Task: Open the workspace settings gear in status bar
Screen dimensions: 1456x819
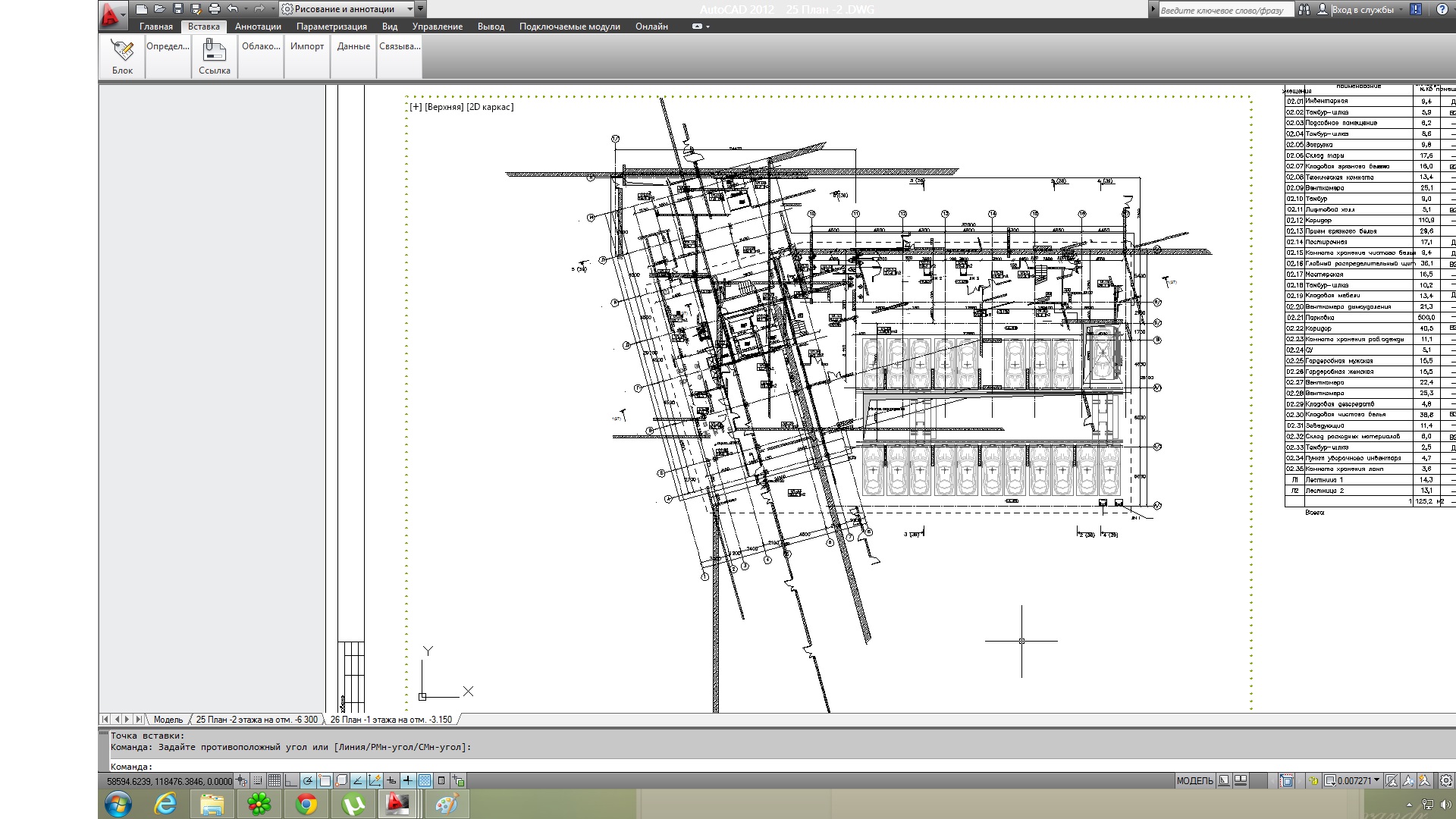Action: [x=1445, y=780]
